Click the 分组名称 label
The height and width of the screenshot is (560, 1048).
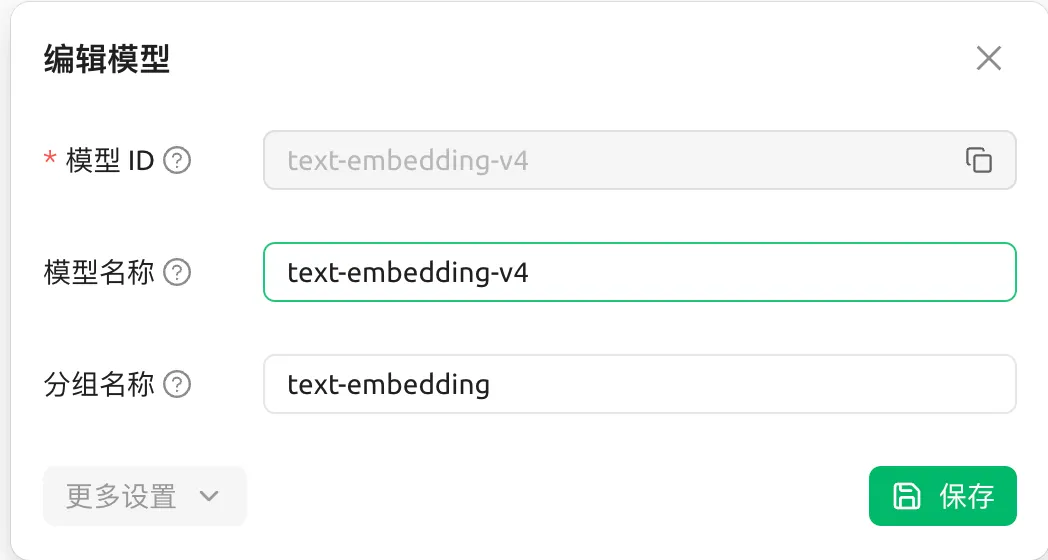[x=99, y=384]
